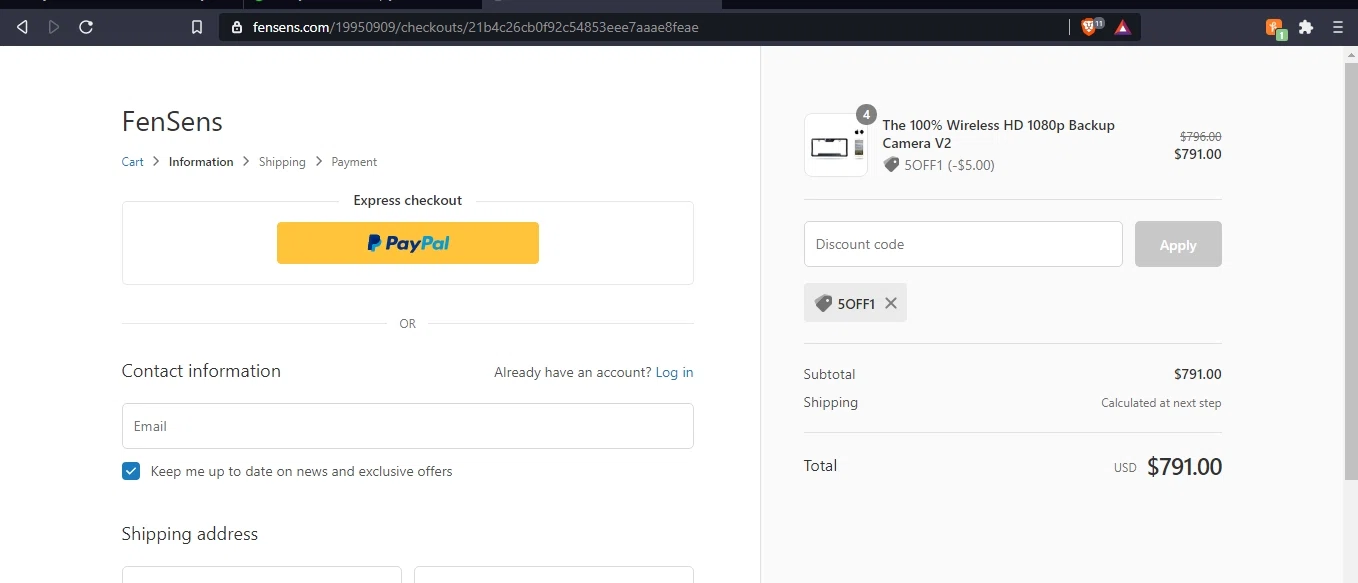The width and height of the screenshot is (1358, 583).
Task: Click the product name 'The 100% Wireless HD 1080p Backup Camera V2'
Action: point(998,134)
